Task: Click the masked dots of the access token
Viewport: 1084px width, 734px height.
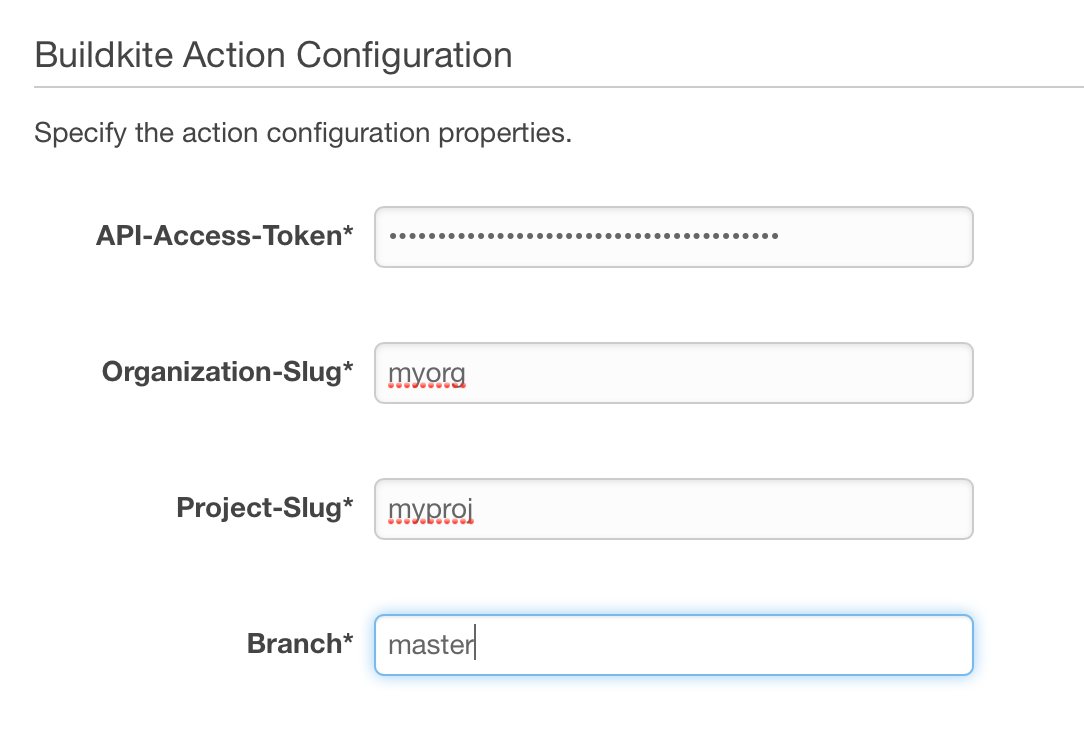Action: coord(583,237)
